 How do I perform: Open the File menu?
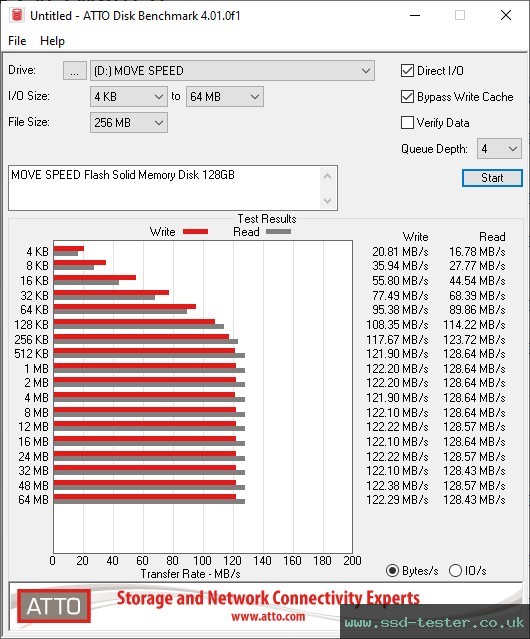(x=17, y=41)
